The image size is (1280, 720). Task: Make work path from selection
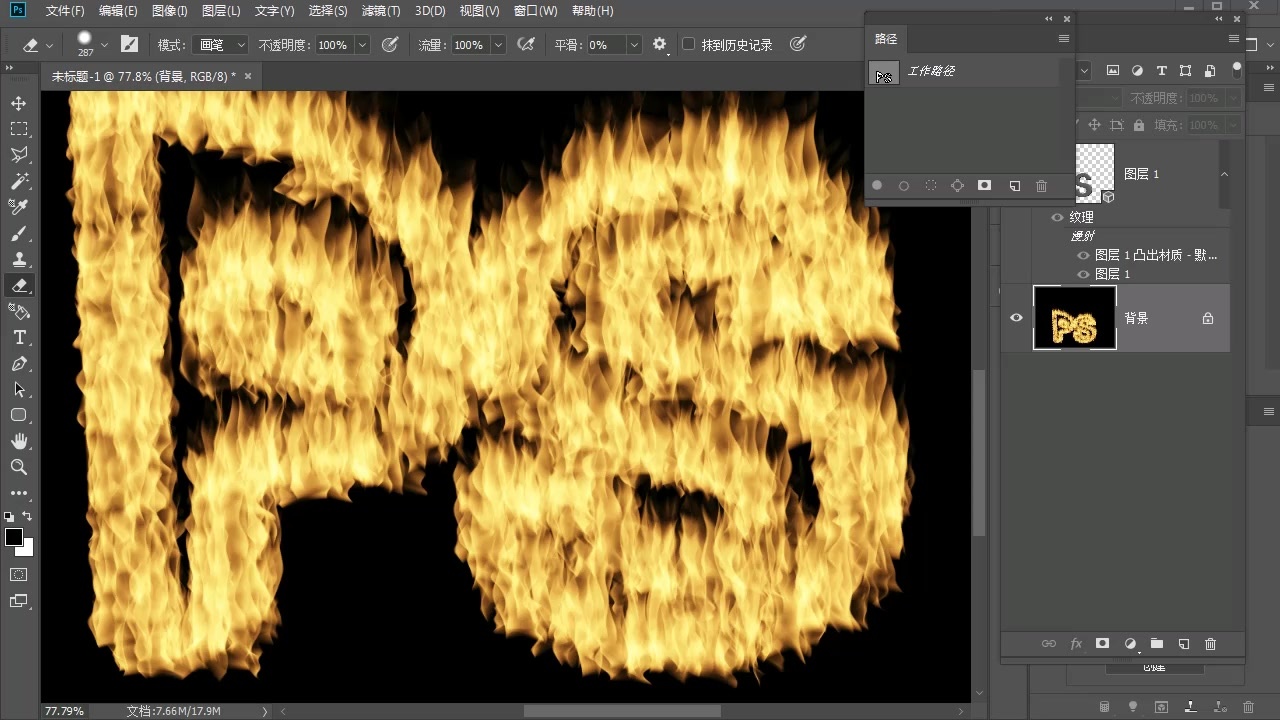click(957, 186)
